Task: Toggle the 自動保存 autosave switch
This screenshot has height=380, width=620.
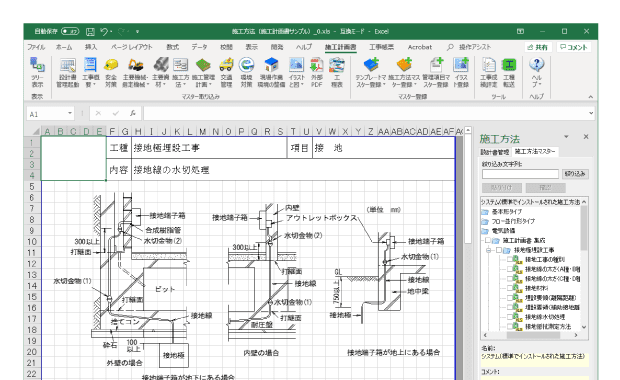Action: (x=70, y=31)
